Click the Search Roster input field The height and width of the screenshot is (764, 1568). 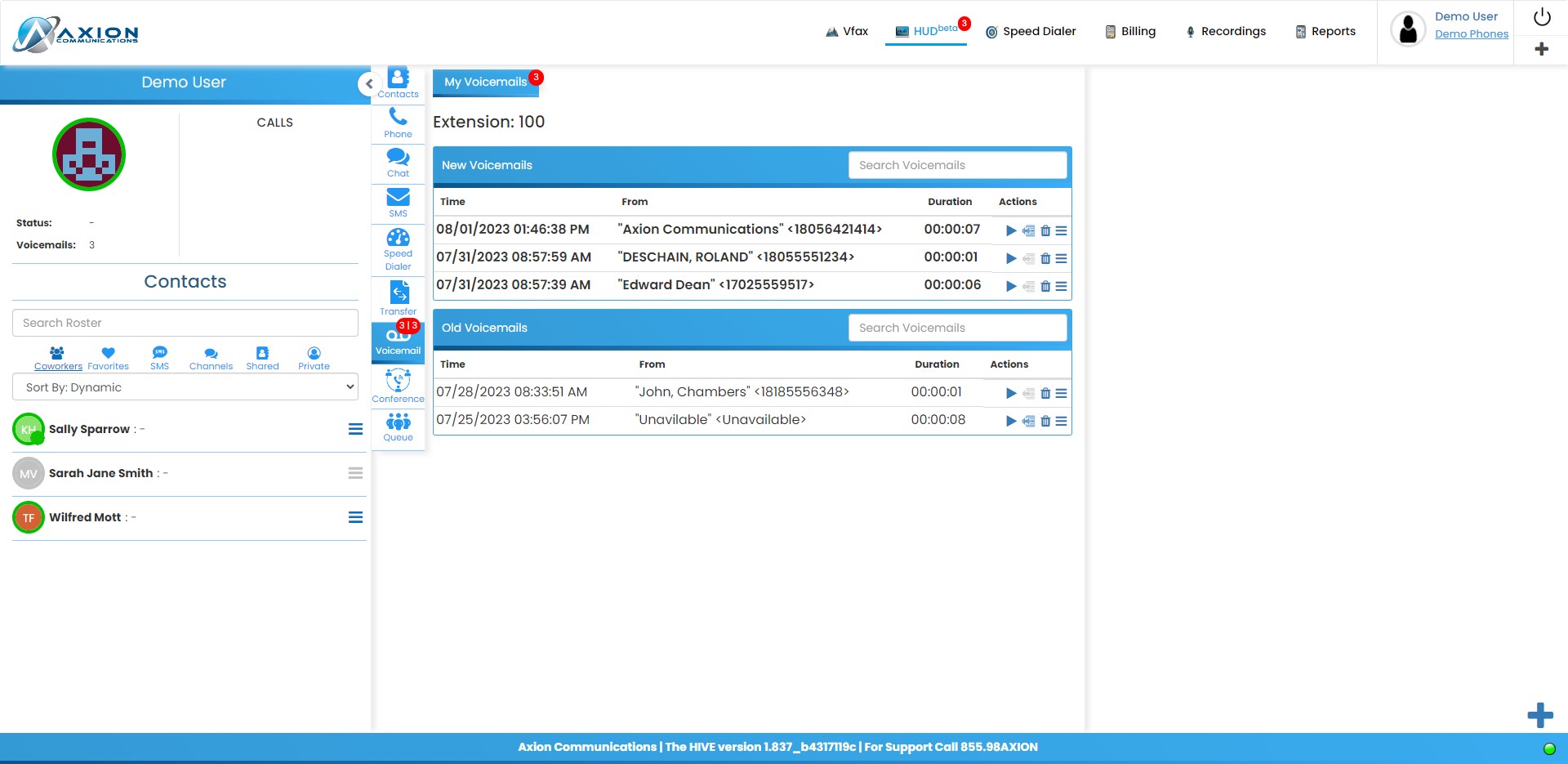pos(185,323)
